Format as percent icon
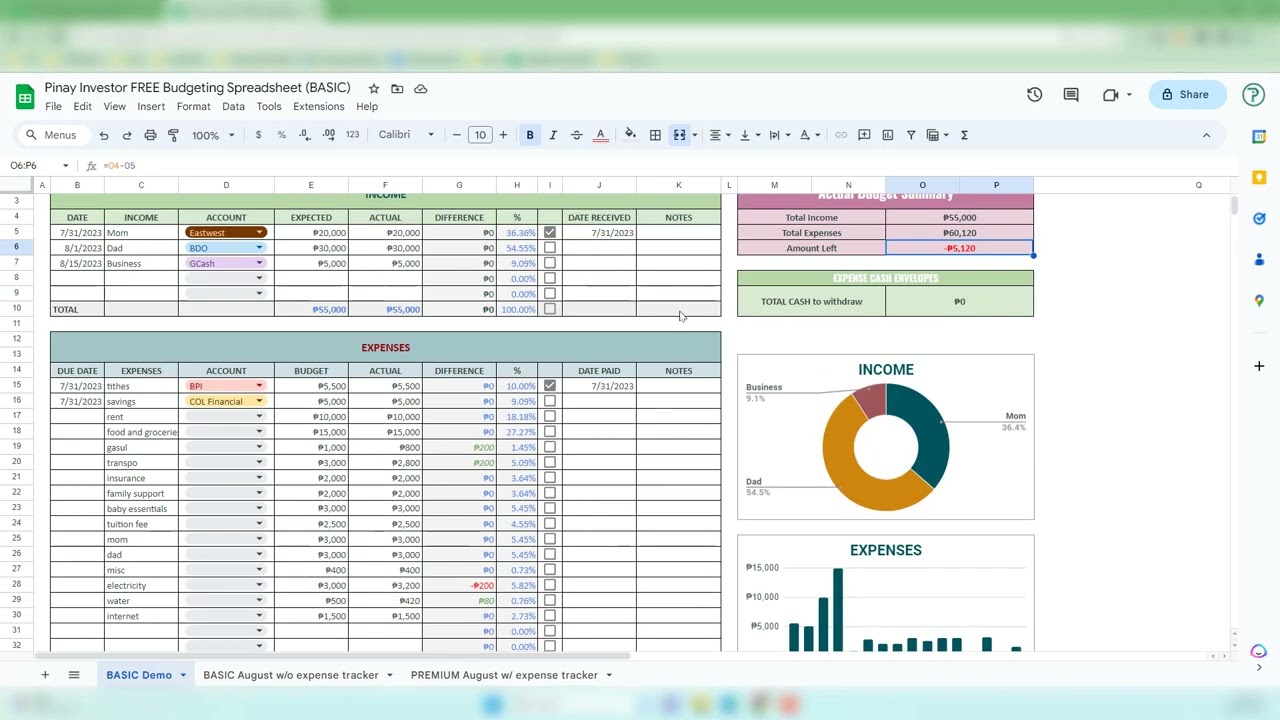This screenshot has width=1280, height=720. [x=282, y=135]
